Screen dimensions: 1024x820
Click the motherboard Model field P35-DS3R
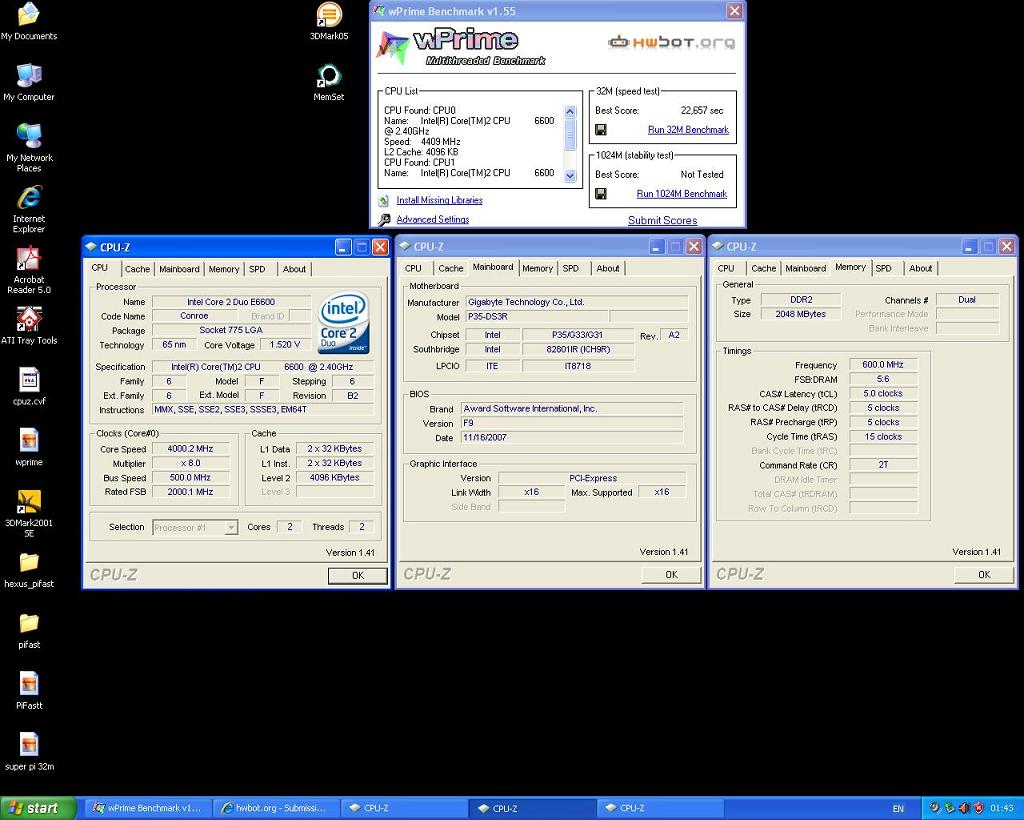537,317
